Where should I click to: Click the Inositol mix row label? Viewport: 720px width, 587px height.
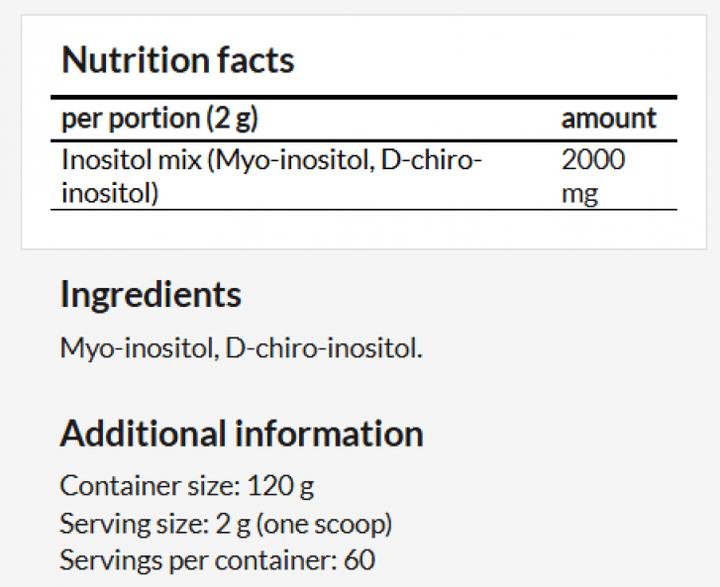272,176
